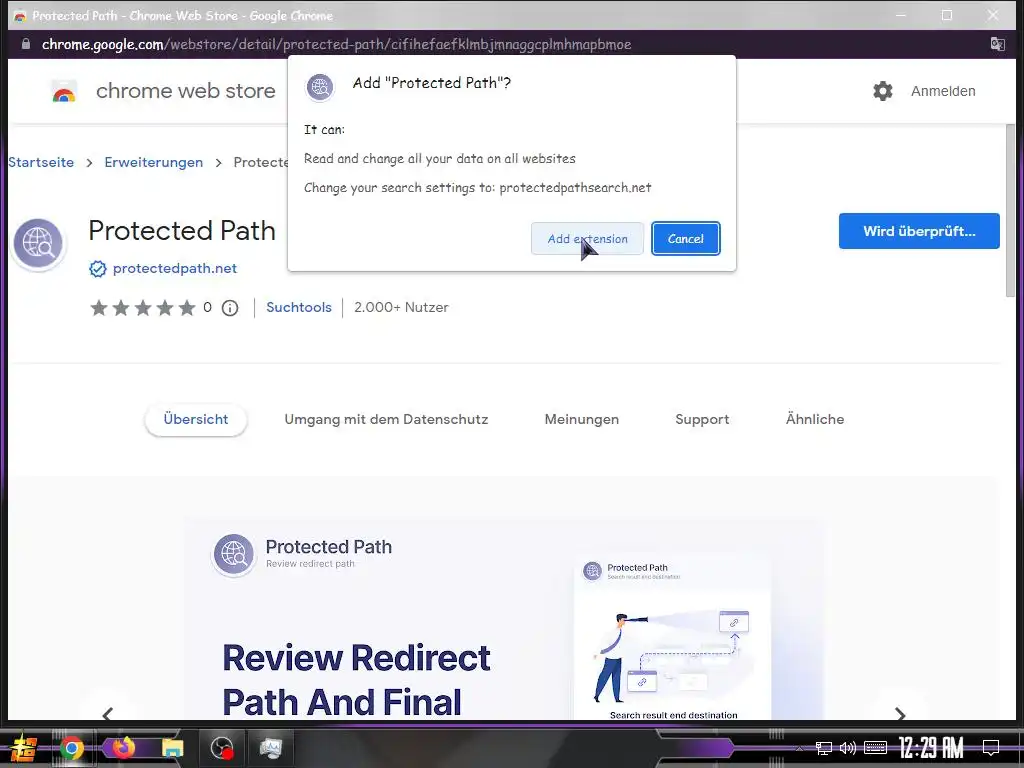1024x768 pixels.
Task: Open the monitor app on the taskbar
Action: 270,748
